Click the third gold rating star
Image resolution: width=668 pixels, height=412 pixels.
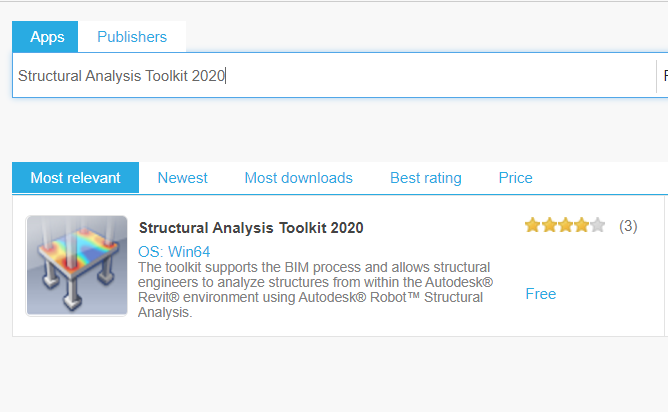click(x=565, y=225)
